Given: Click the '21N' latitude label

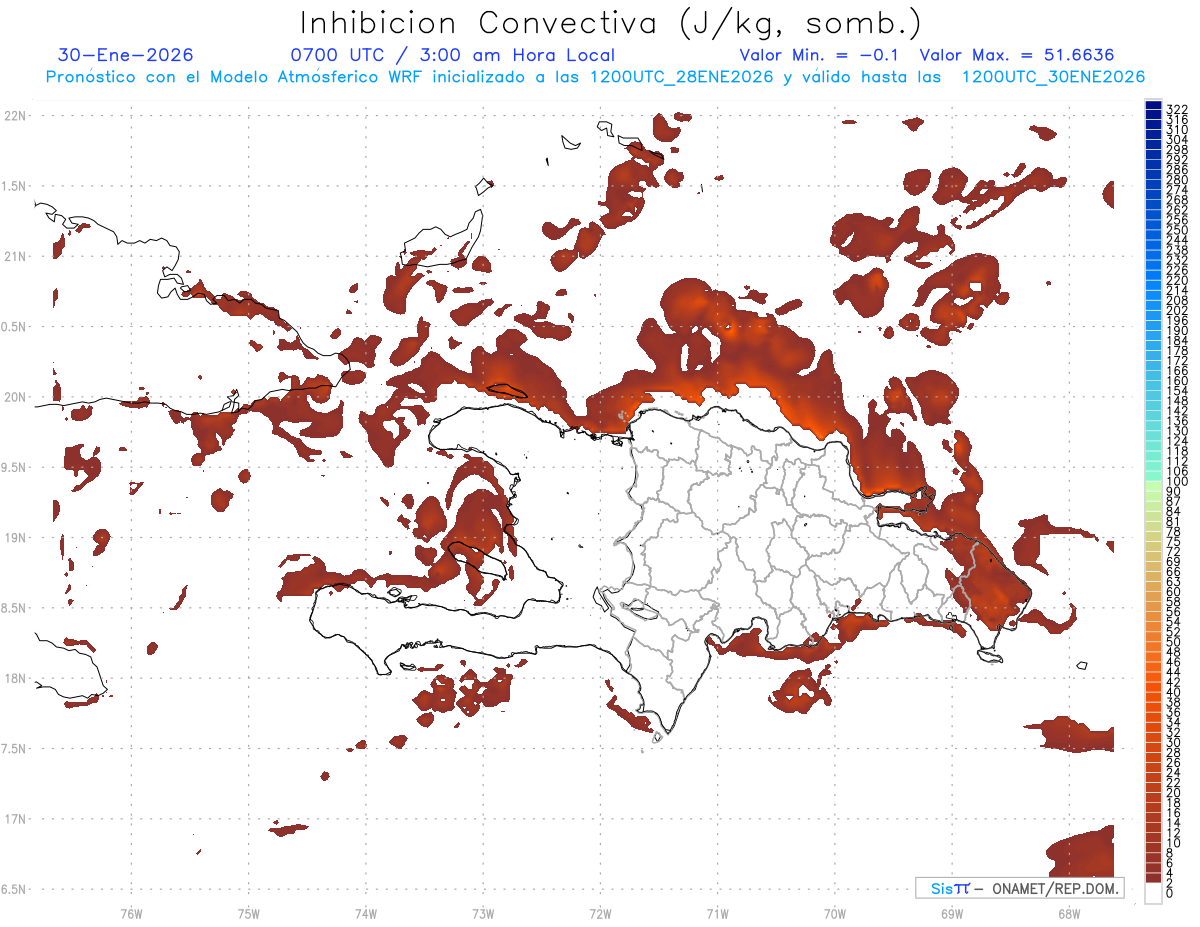Looking at the screenshot, I should [x=15, y=256].
